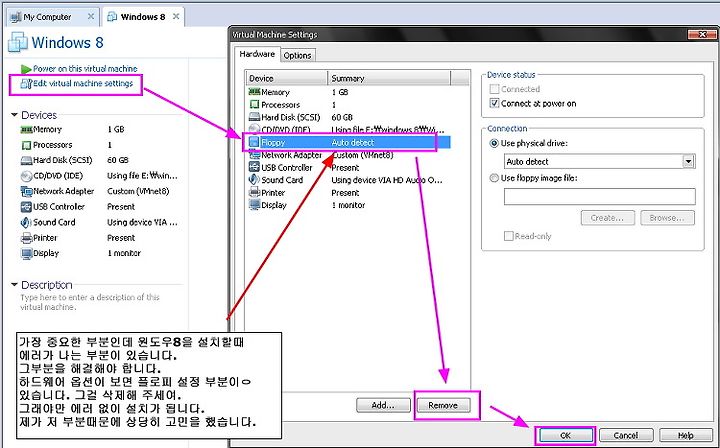Switch to the Options tab
Image resolution: width=720 pixels, height=448 pixels.
click(x=297, y=56)
